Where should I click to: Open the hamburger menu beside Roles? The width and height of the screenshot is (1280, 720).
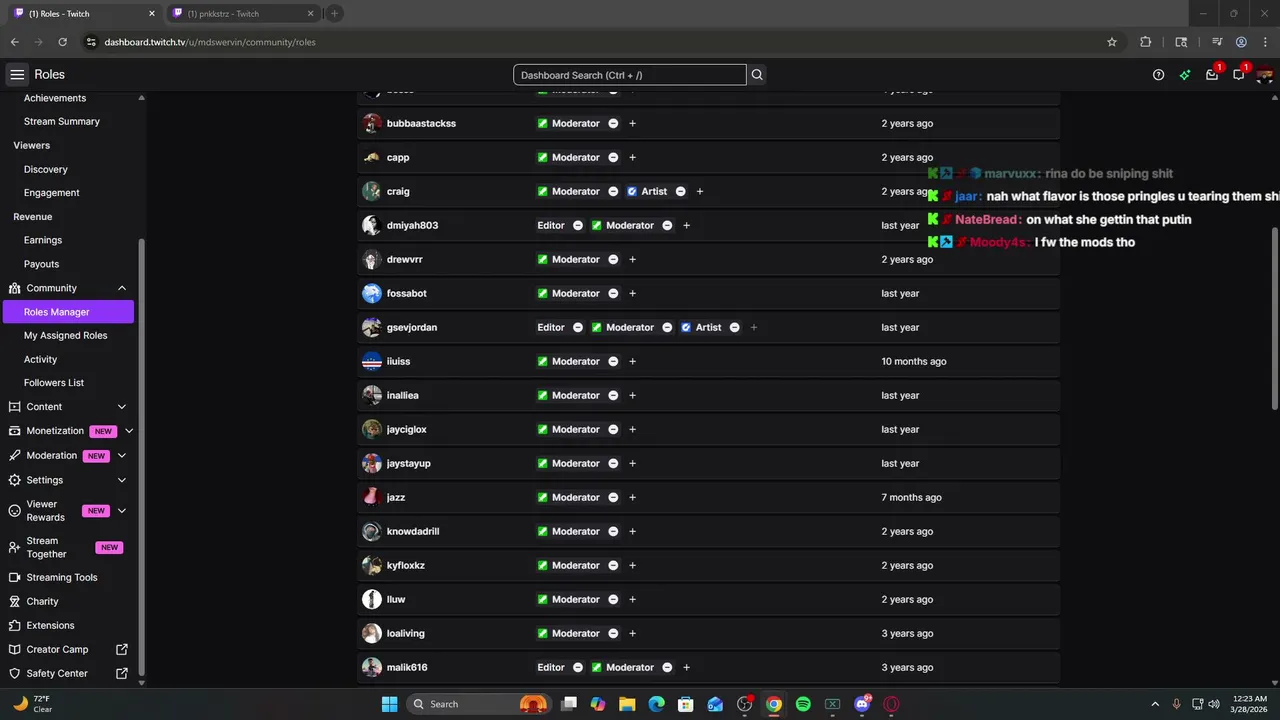click(17, 74)
